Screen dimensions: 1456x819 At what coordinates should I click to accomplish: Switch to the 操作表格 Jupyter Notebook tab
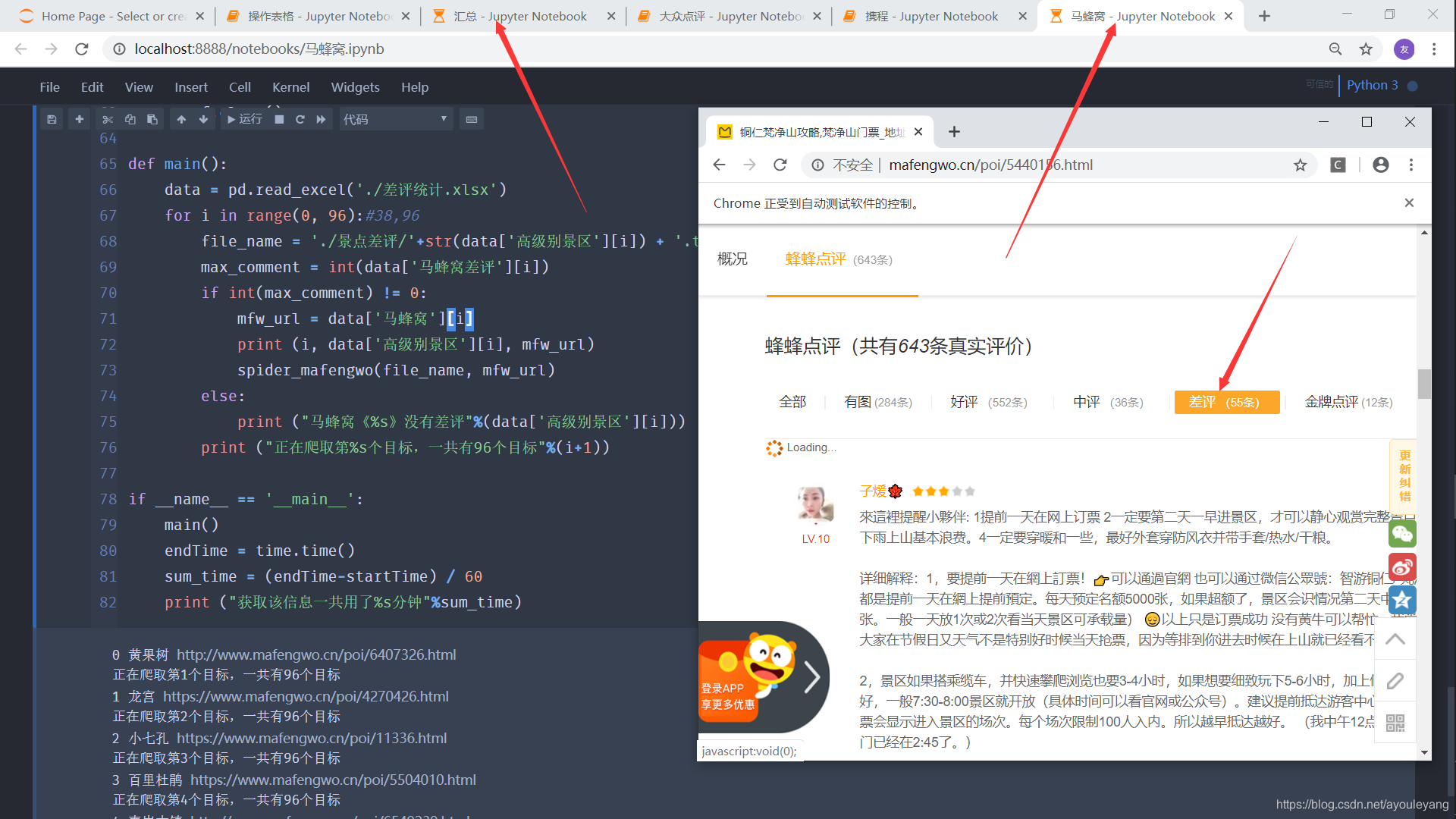click(318, 16)
